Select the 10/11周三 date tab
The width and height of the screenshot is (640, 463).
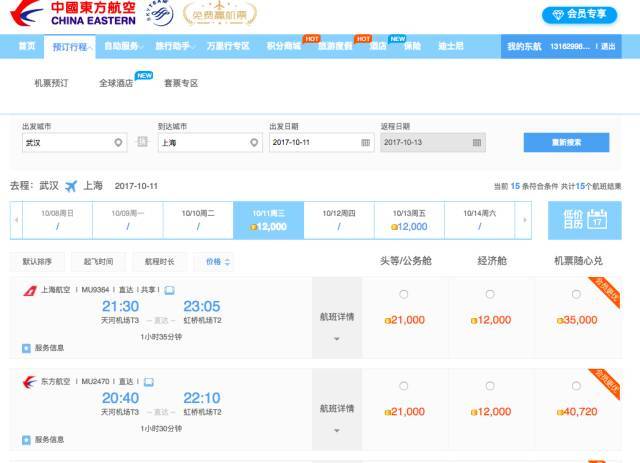click(269, 220)
